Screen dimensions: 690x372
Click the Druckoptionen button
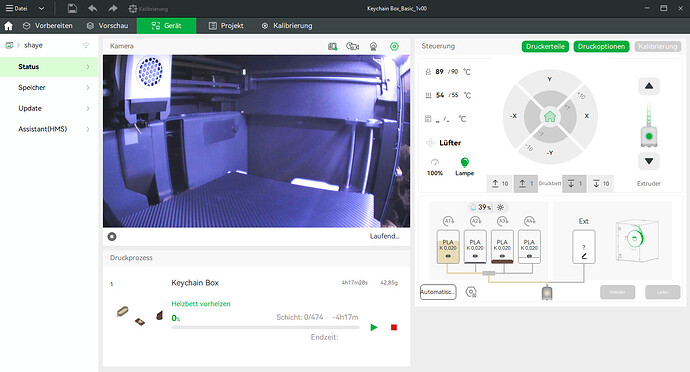601,46
